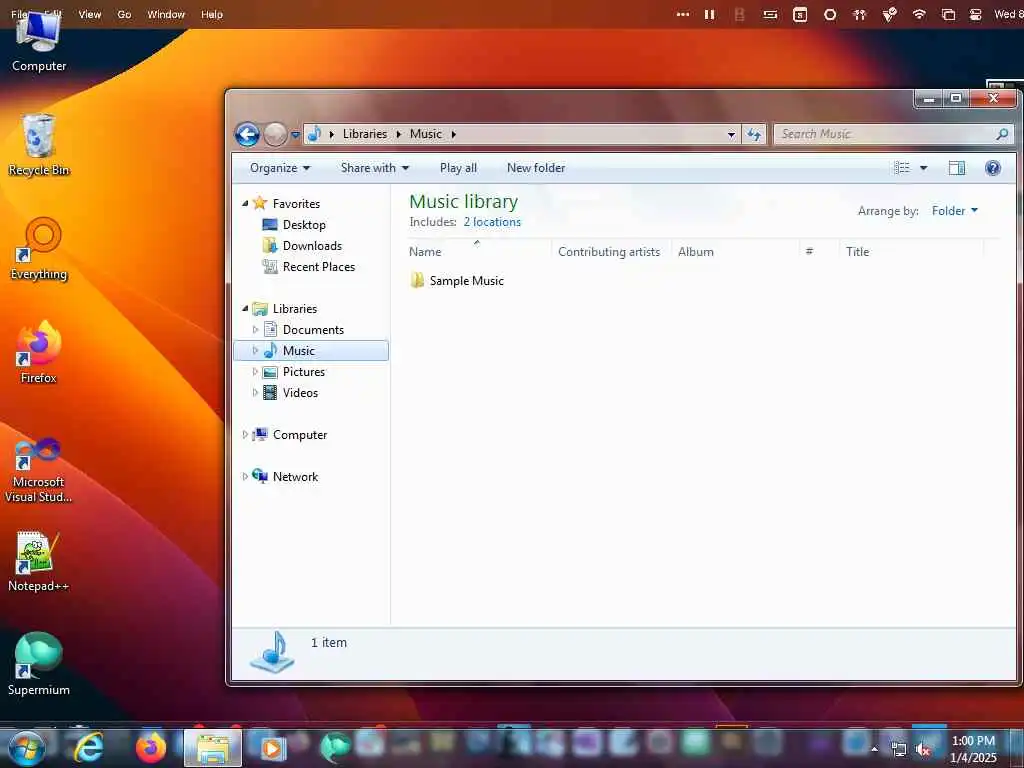Toggle the preview pane
The image size is (1024, 768).
[x=957, y=168]
